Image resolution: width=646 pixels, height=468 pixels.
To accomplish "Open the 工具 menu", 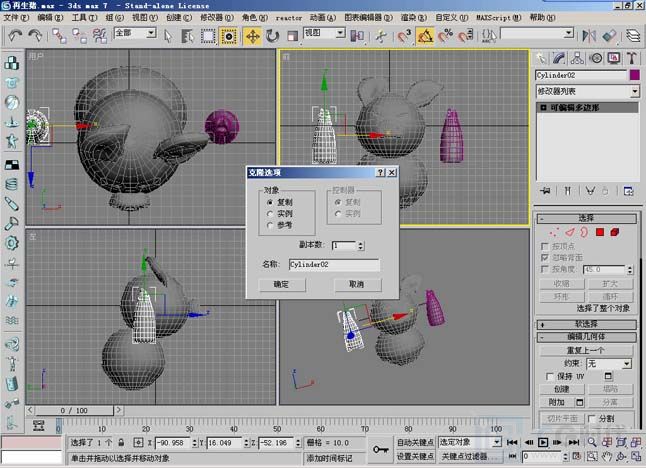I will click(84, 18).
